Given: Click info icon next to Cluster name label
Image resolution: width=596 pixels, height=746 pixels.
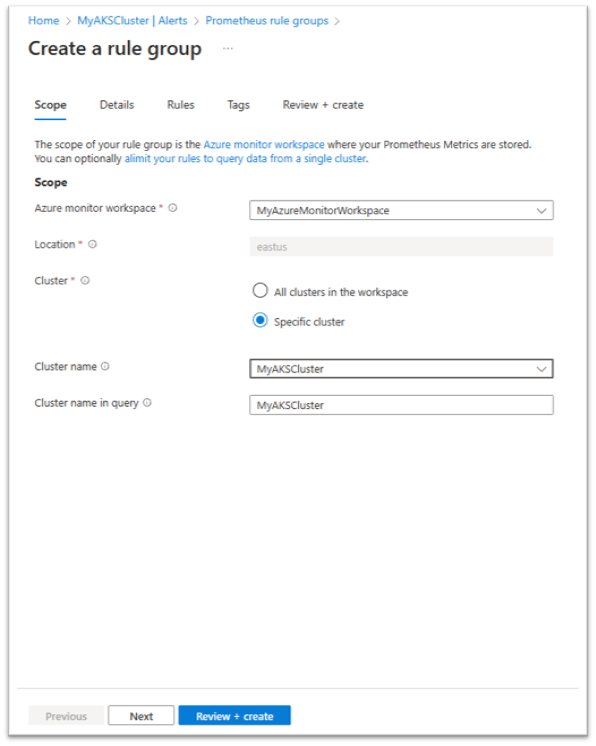Looking at the screenshot, I should 105,366.
